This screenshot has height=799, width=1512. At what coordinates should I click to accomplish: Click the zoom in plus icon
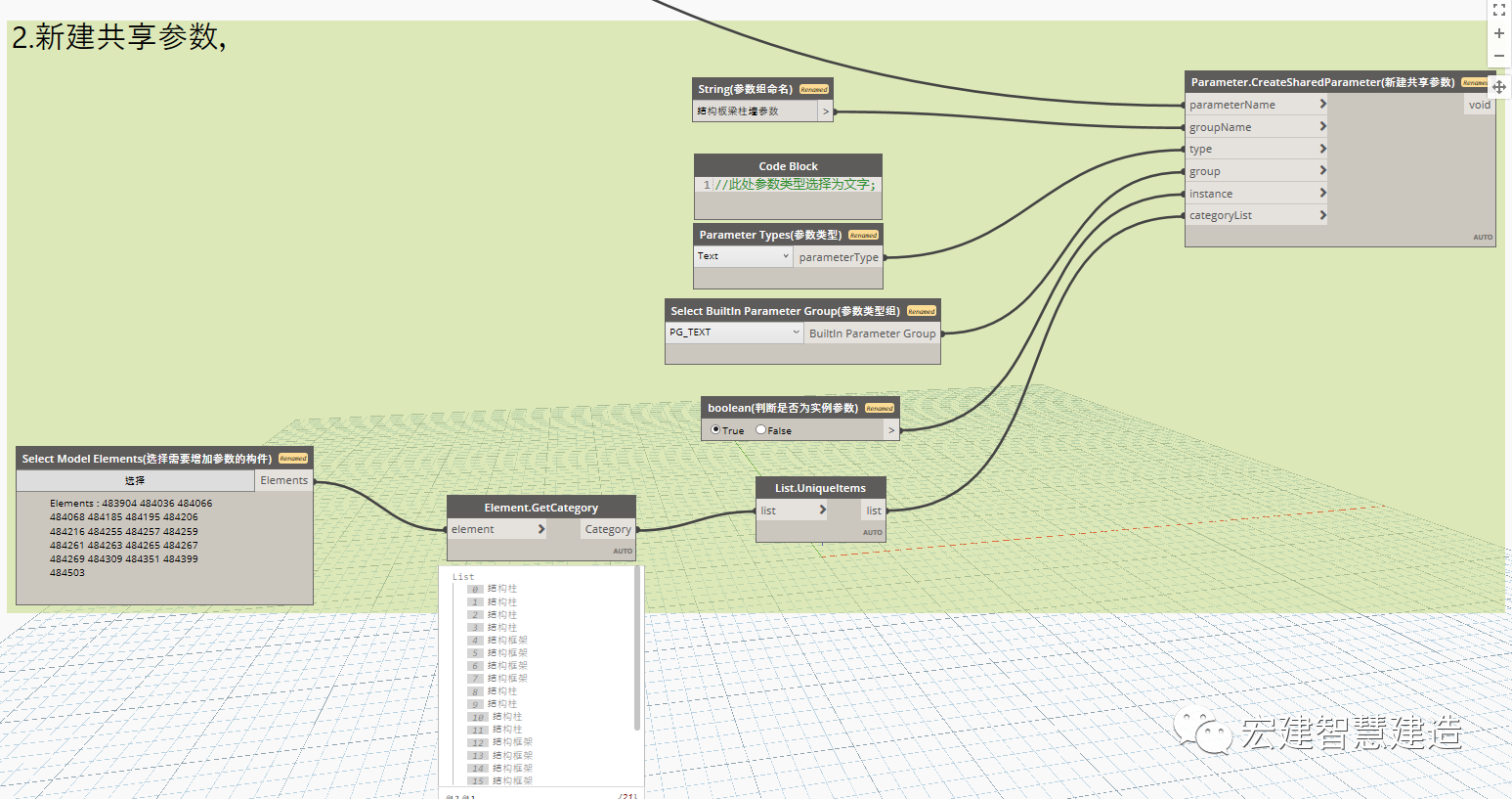[x=1498, y=33]
